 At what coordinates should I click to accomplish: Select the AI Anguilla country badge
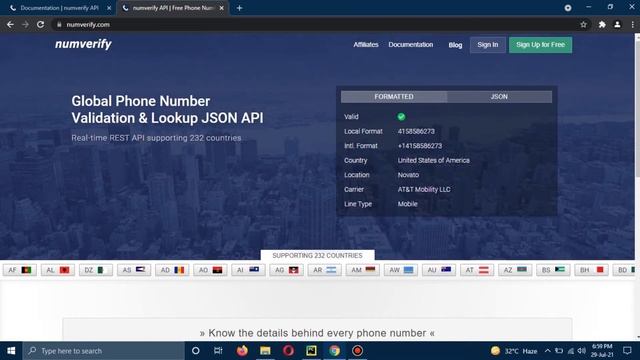click(x=248, y=270)
